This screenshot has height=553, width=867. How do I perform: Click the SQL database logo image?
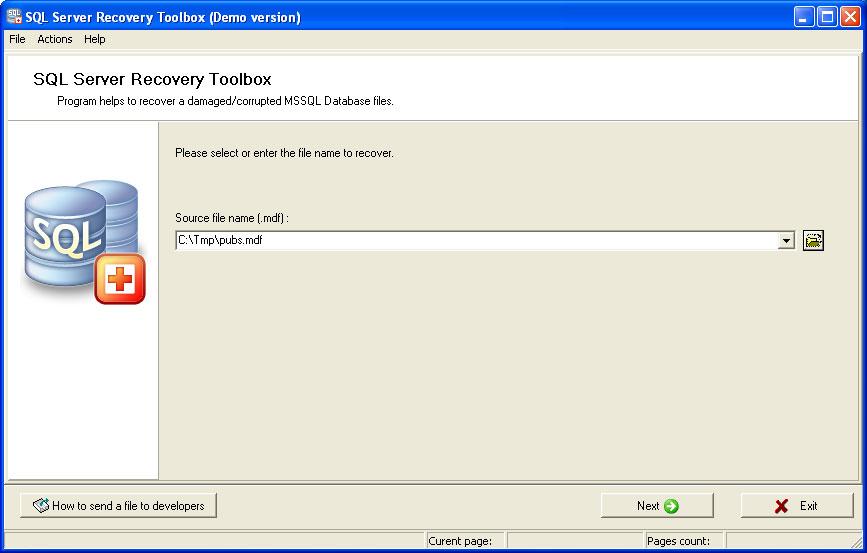(x=84, y=242)
